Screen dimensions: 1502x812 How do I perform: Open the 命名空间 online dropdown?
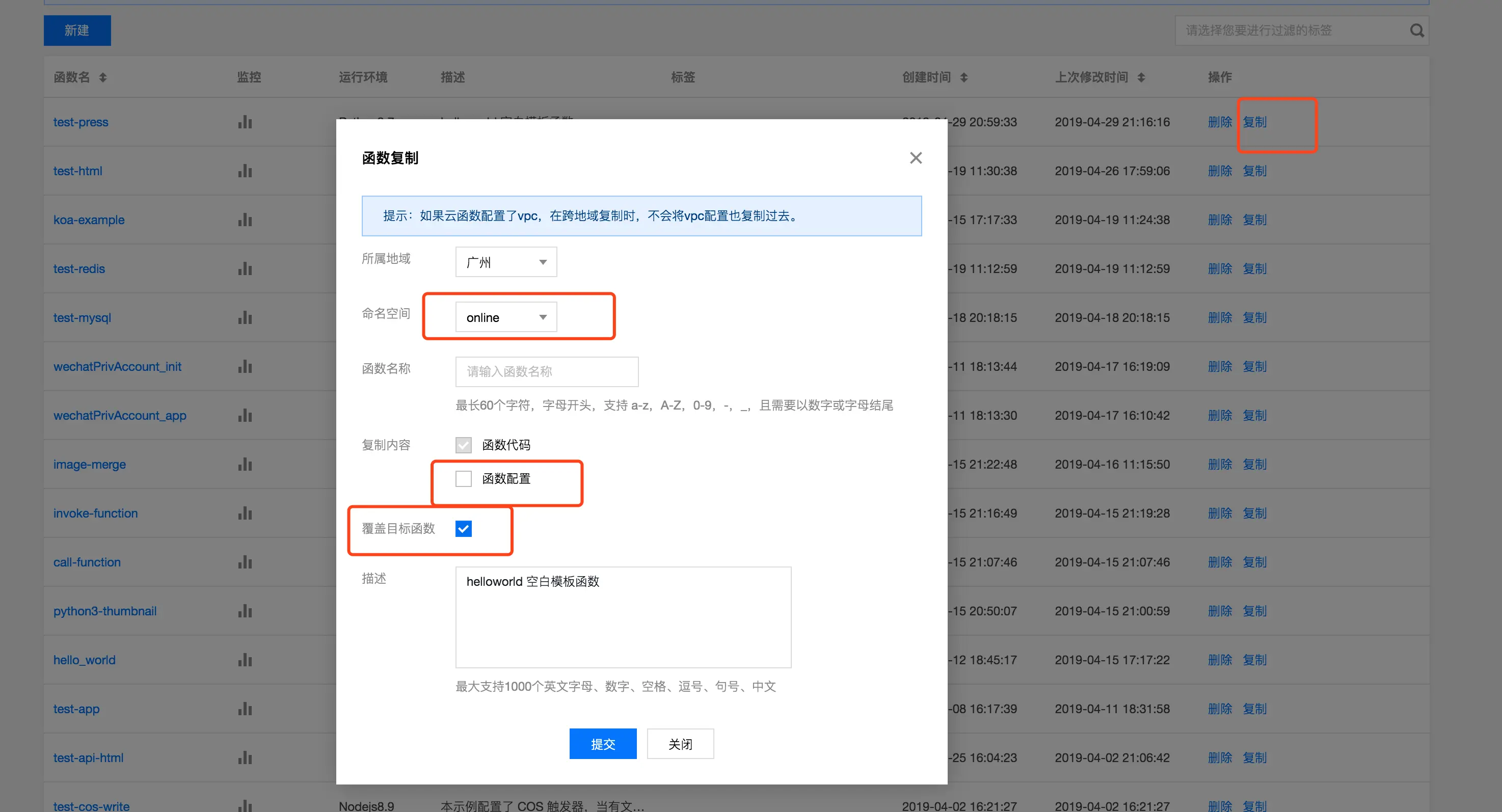505,317
